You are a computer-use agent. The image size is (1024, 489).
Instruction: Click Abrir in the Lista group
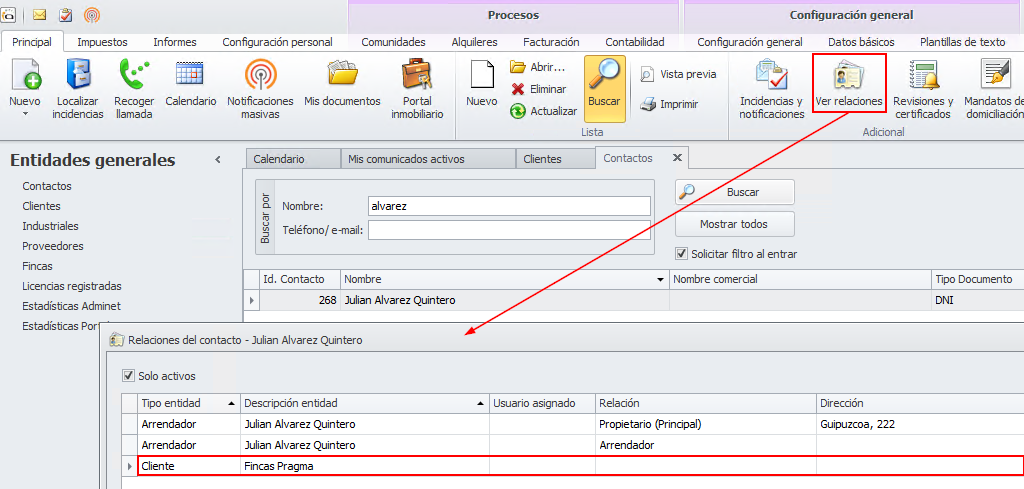pos(537,67)
